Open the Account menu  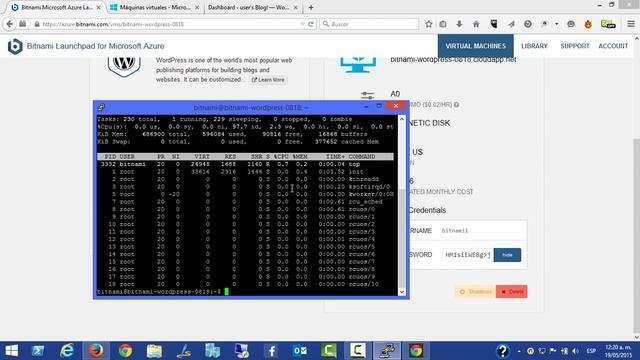pyautogui.click(x=613, y=46)
